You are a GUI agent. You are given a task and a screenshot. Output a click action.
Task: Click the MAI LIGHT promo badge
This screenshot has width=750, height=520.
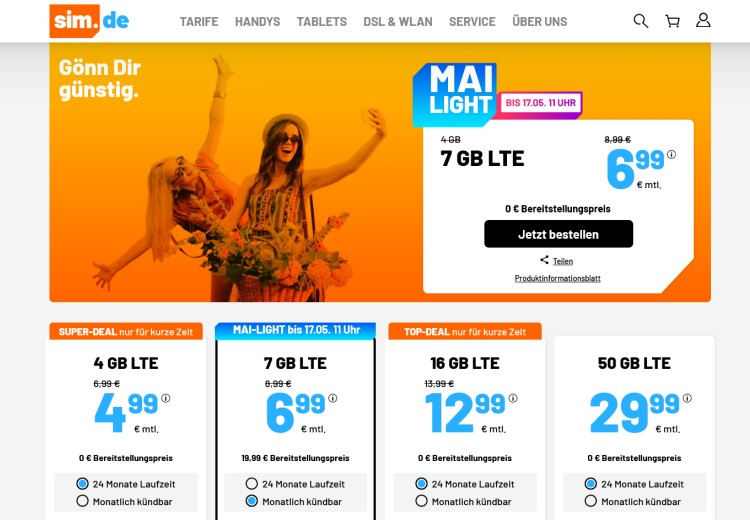coord(455,94)
